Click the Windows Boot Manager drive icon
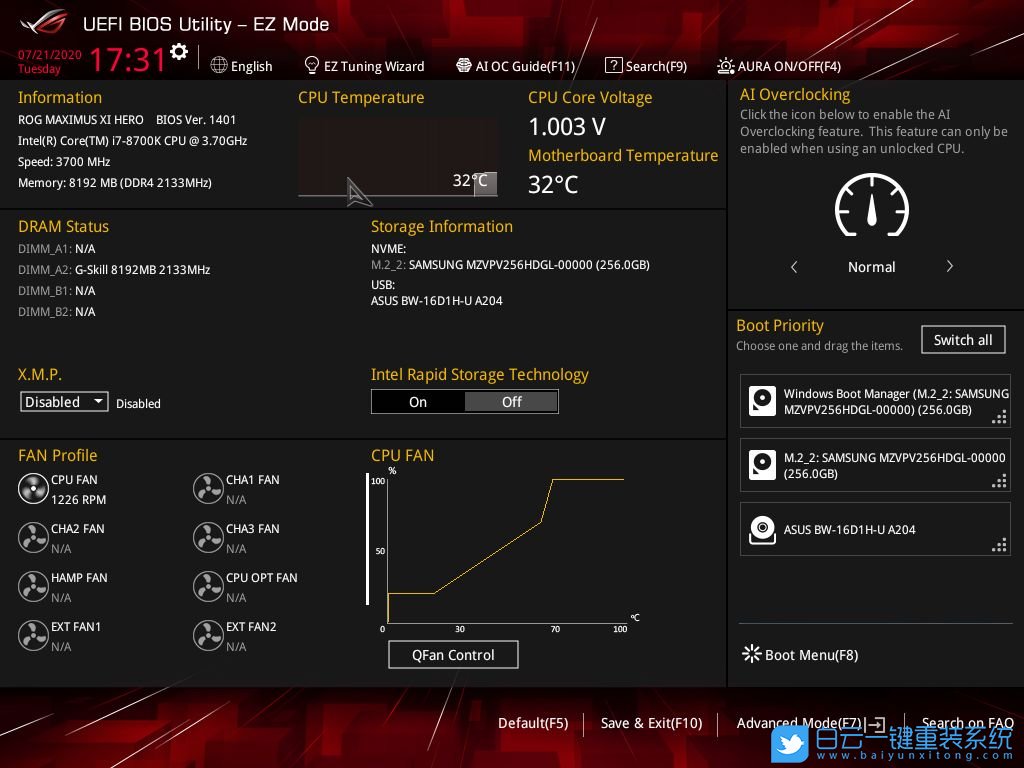The width and height of the screenshot is (1024, 768). [763, 402]
